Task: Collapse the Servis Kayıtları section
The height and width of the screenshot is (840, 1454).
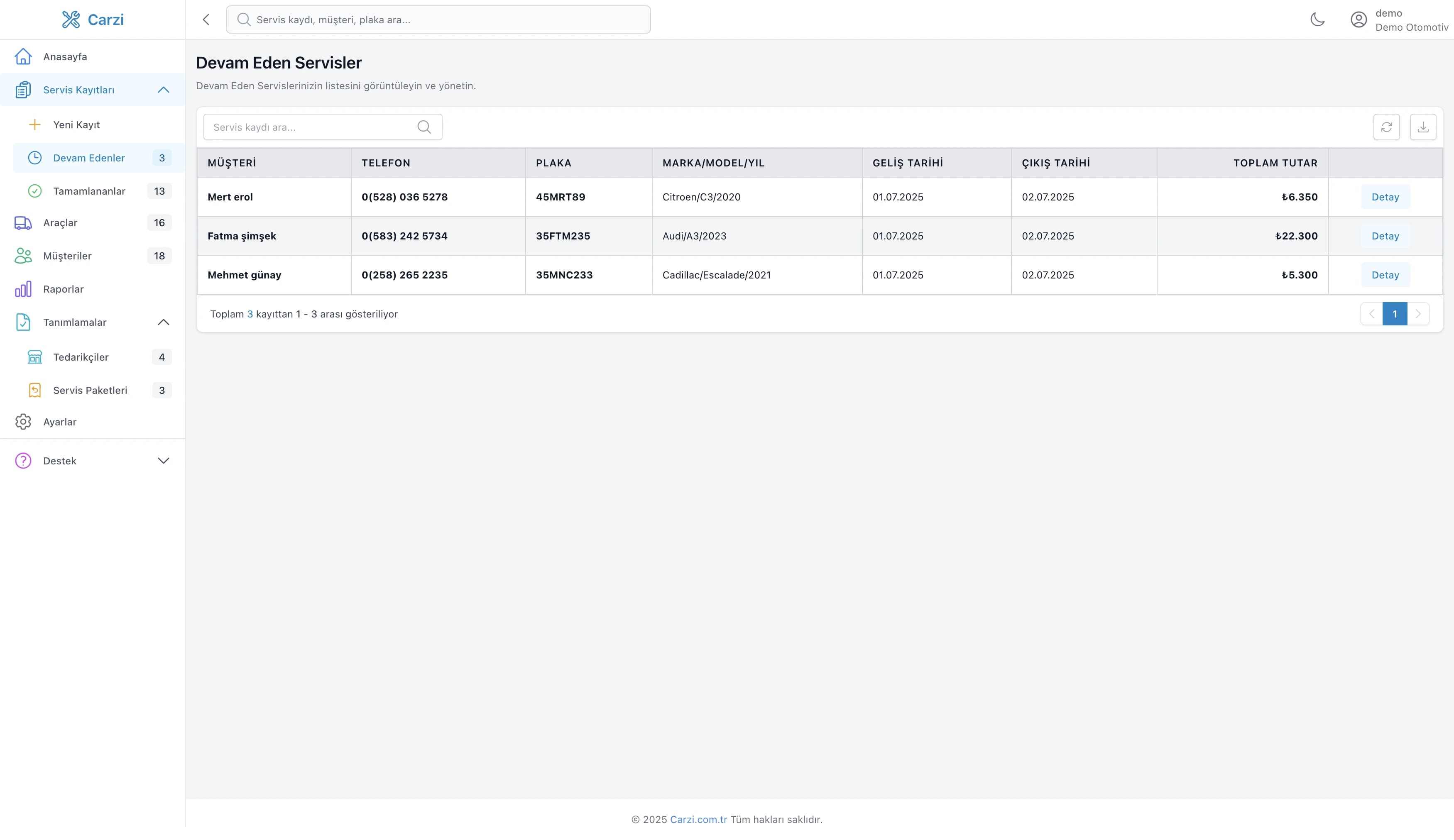Action: coord(163,90)
